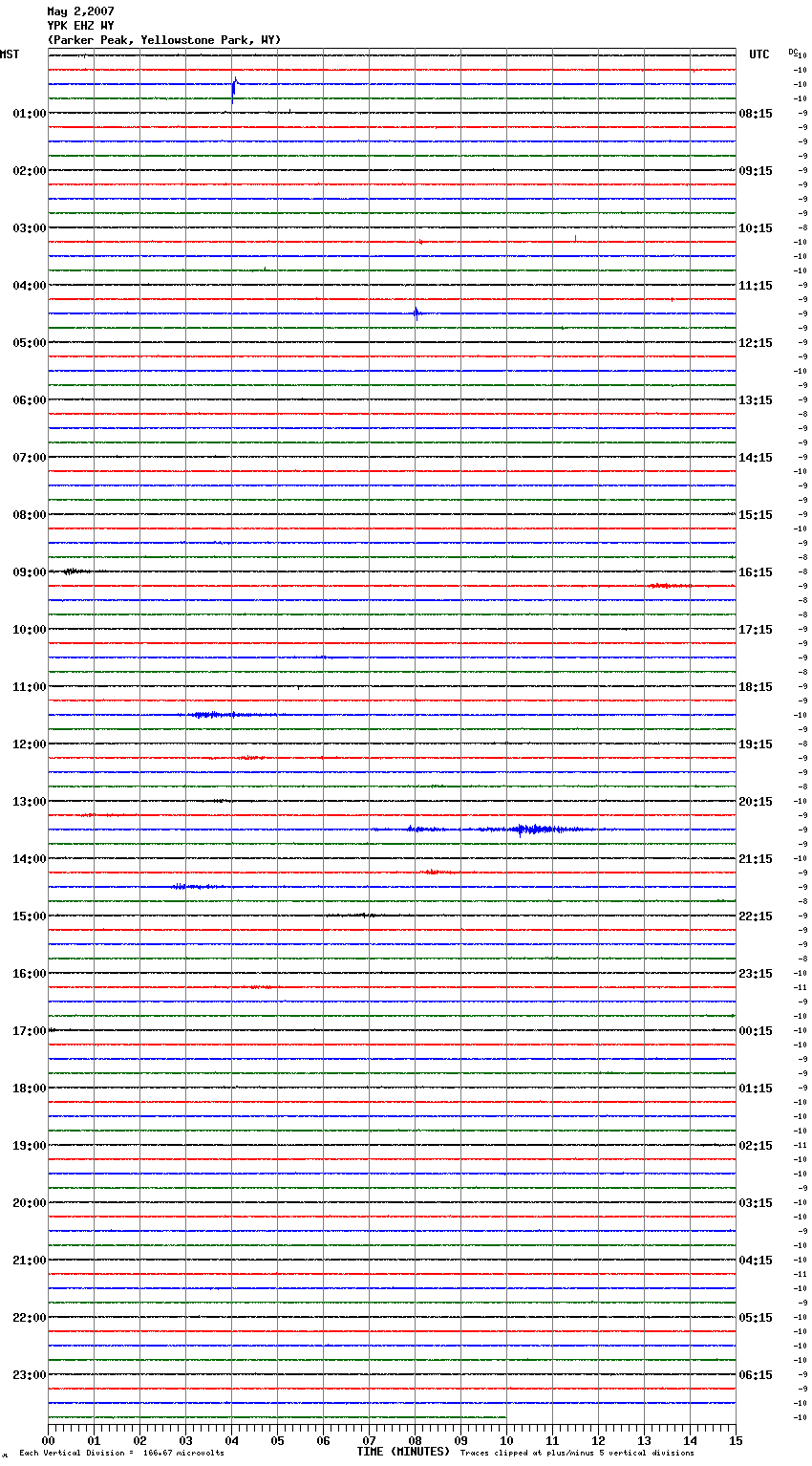Screen dimensions: 812x1466
Task: Select the '22:00' MST time label
Action: pos(30,1318)
